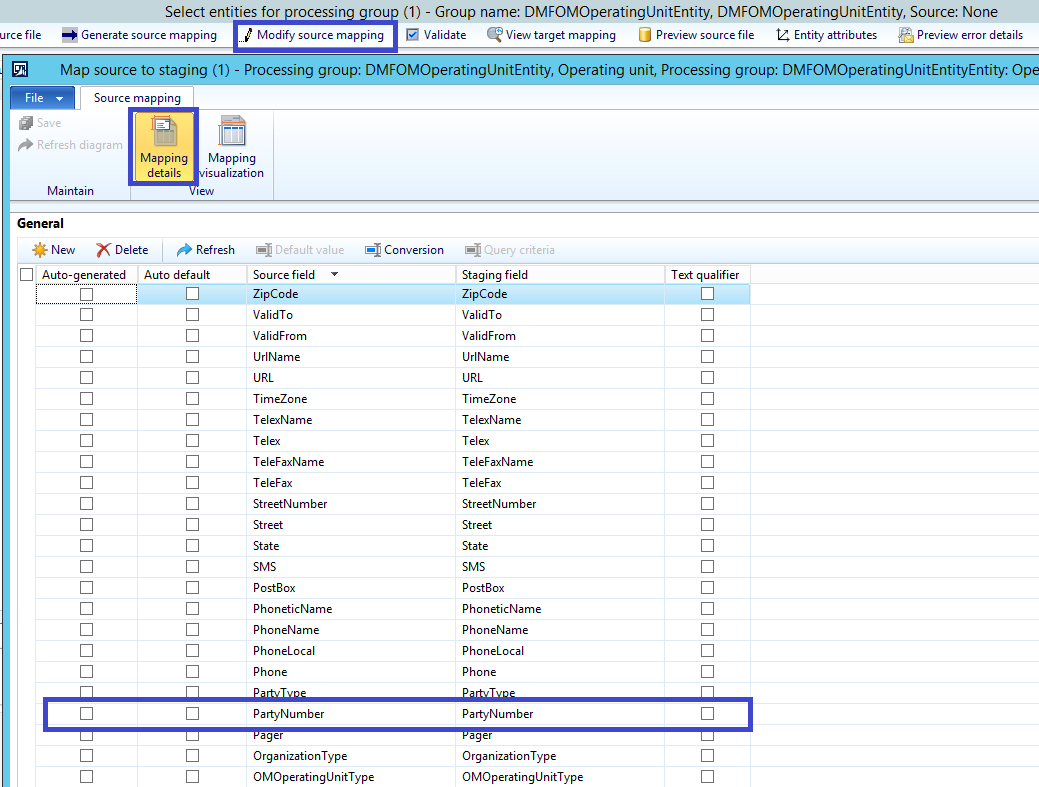Check the select-all checkbox in the grid header
1039x787 pixels.
(25, 274)
